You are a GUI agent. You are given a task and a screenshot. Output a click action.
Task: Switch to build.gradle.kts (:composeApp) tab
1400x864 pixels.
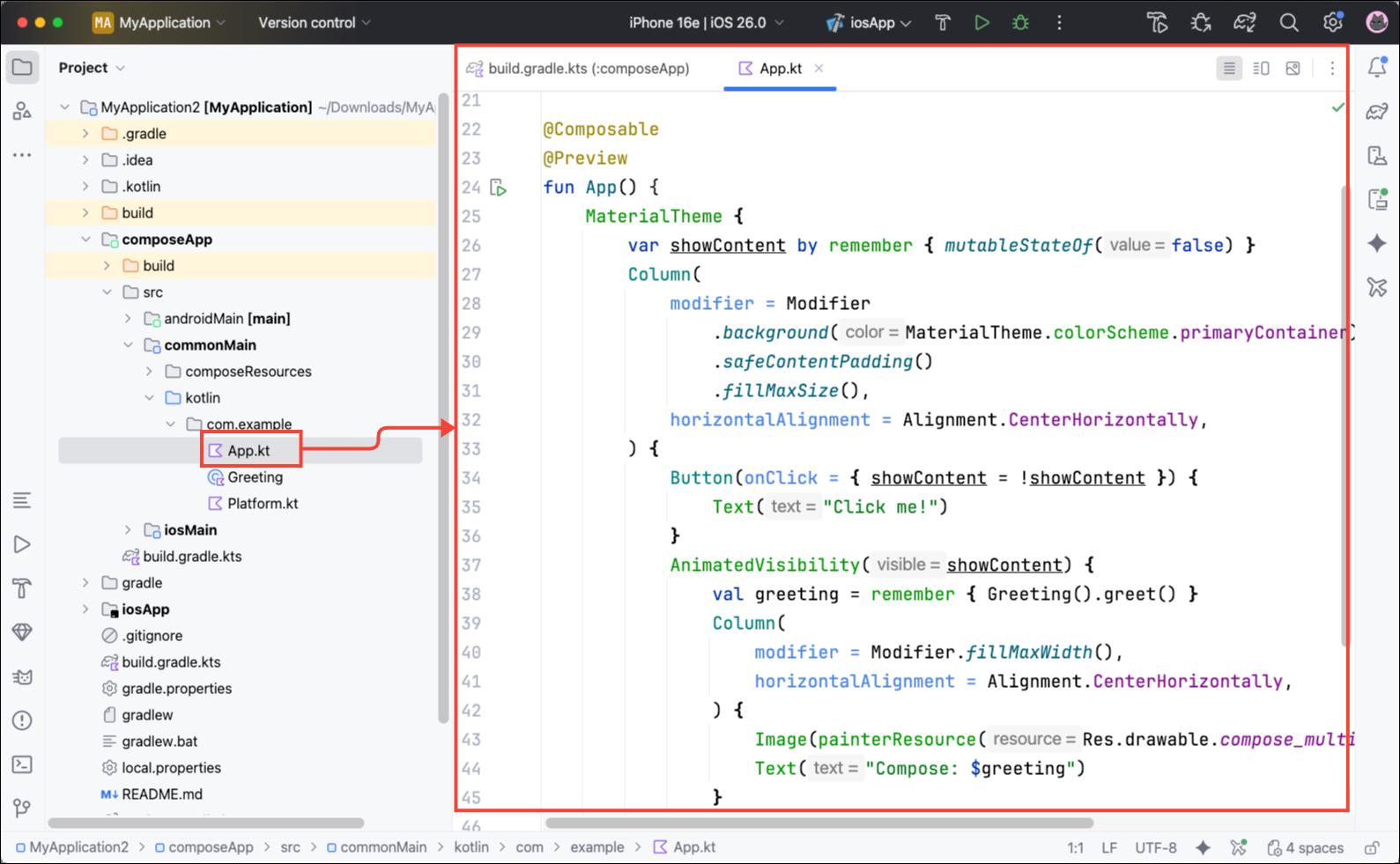[x=589, y=69]
